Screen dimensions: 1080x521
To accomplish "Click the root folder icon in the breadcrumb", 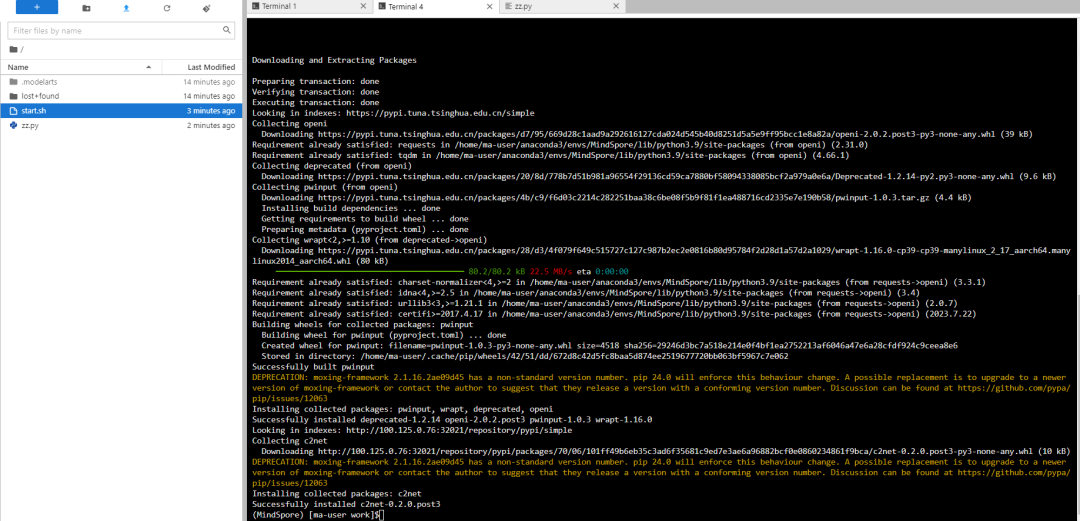I will click(x=14, y=50).
